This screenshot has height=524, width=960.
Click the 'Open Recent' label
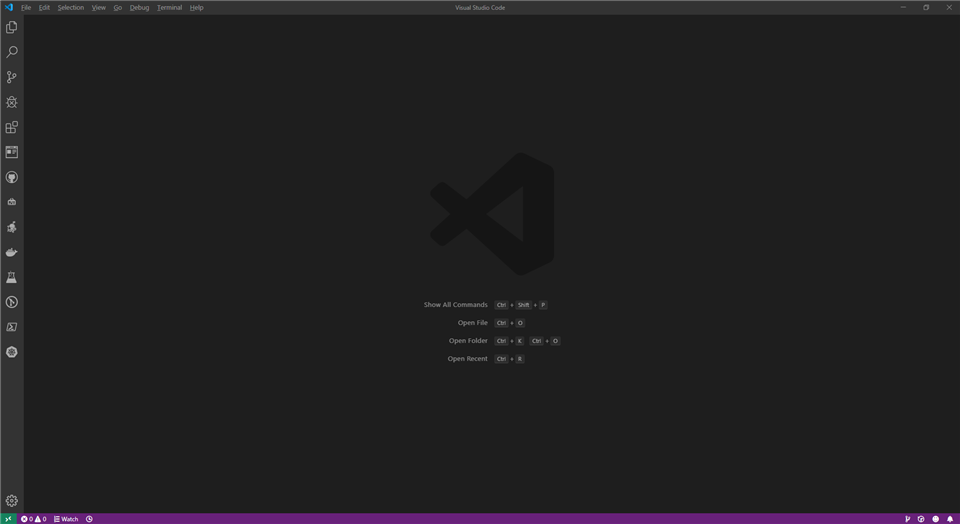[x=467, y=359]
